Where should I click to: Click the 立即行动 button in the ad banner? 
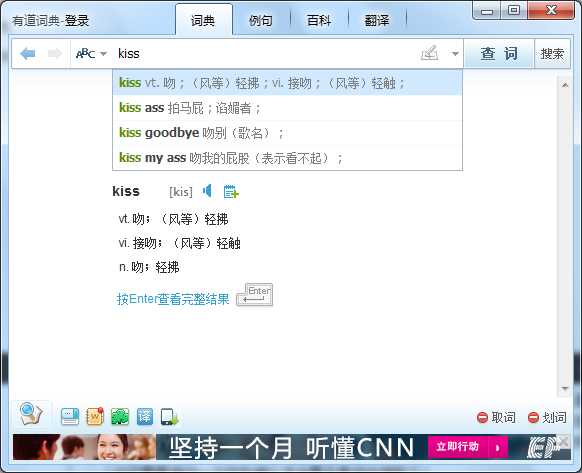pyautogui.click(x=468, y=447)
